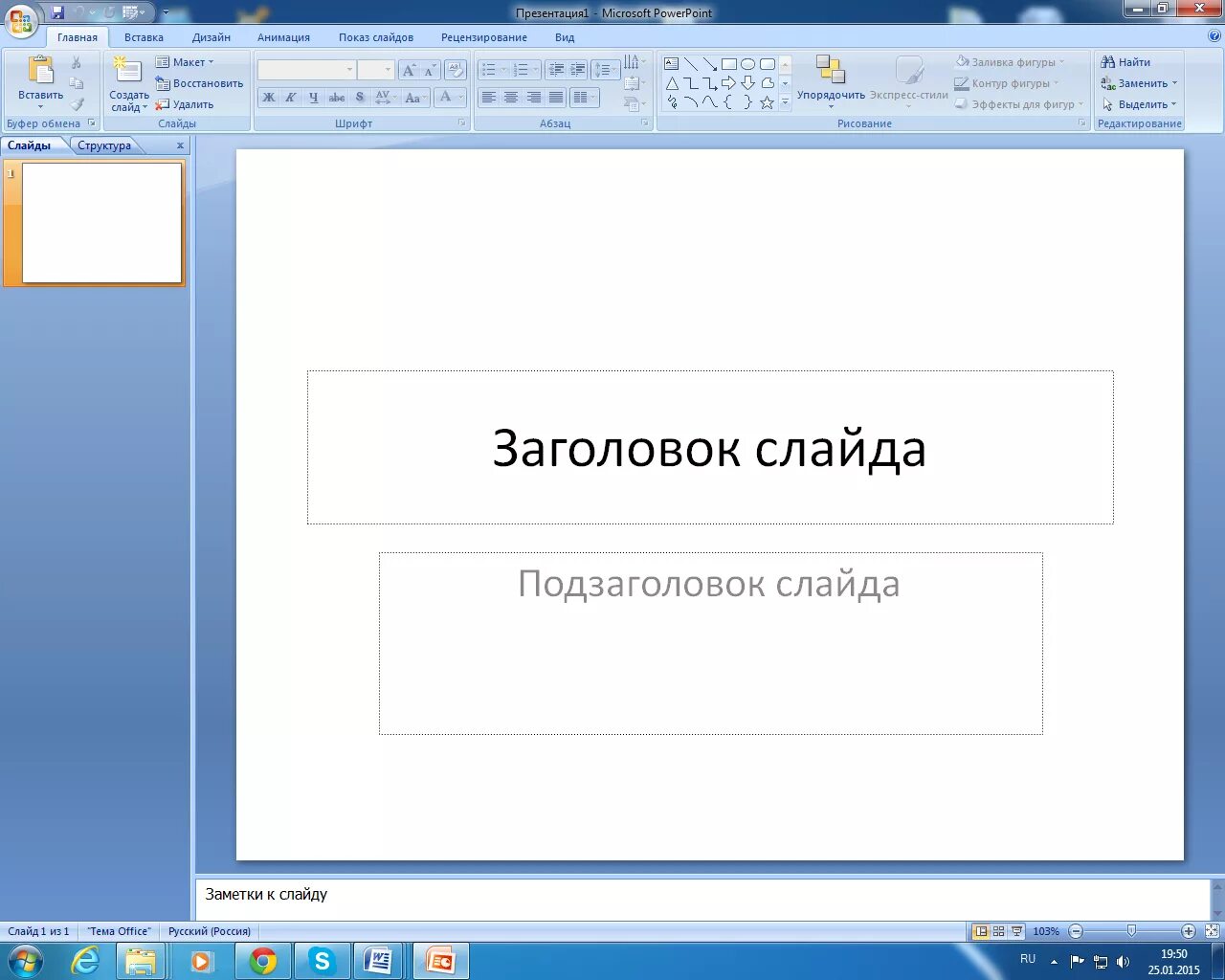
Task: Open Google Chrome from taskbar
Action: point(262,961)
